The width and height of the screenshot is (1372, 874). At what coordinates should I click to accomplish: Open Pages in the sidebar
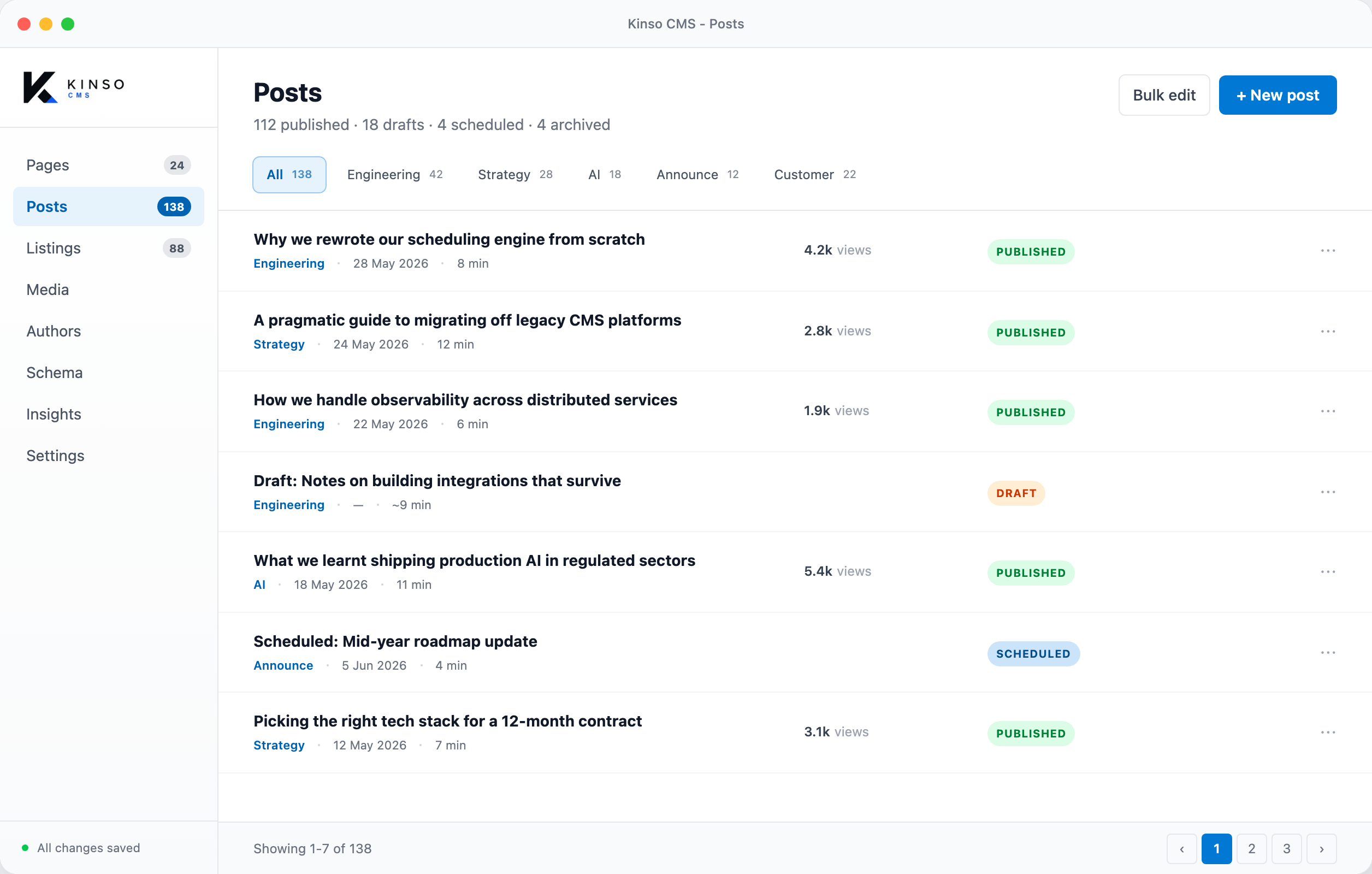pyautogui.click(x=108, y=165)
